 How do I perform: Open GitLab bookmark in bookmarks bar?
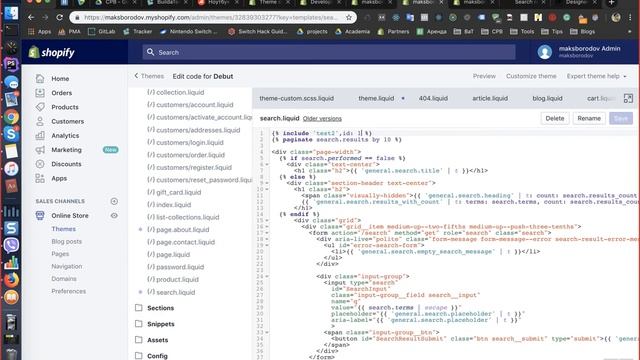click(102, 31)
